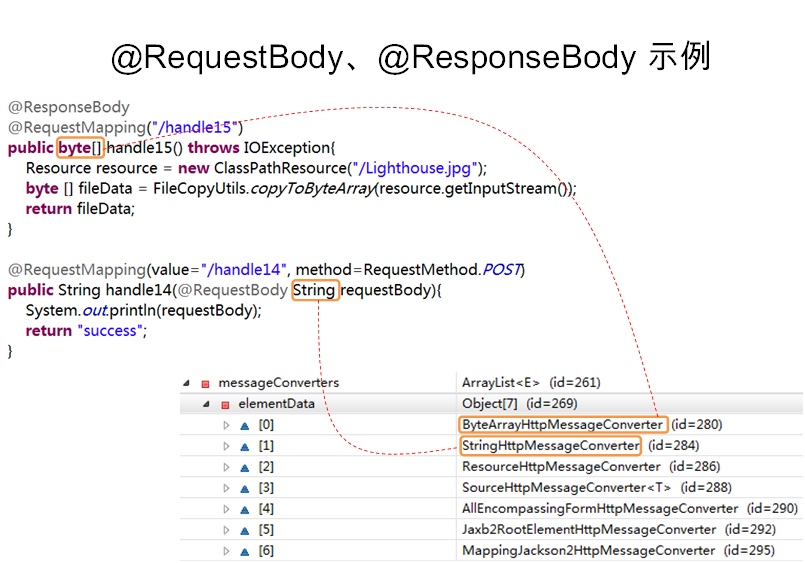Viewport: 805px width, 563px height.
Task: Click the "/Lighthouse.jpg" string literal
Action: pyautogui.click(x=415, y=168)
